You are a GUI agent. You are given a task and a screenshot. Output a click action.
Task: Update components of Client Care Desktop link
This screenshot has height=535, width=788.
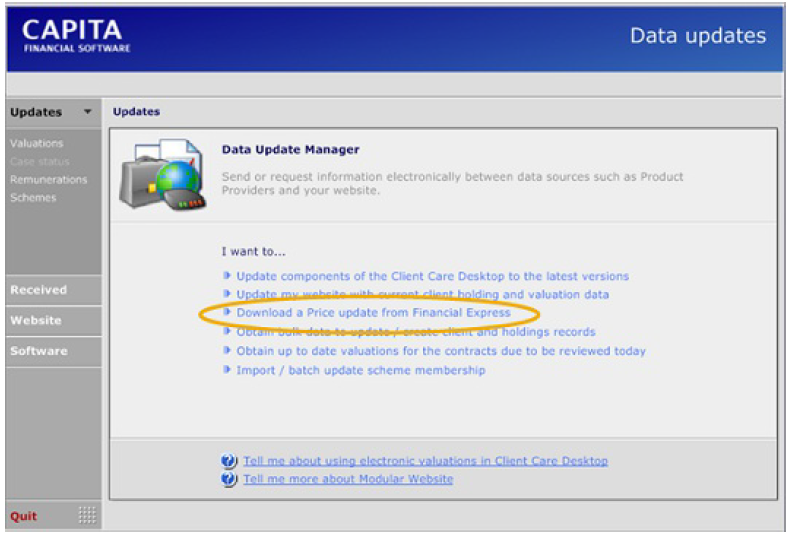tap(433, 276)
